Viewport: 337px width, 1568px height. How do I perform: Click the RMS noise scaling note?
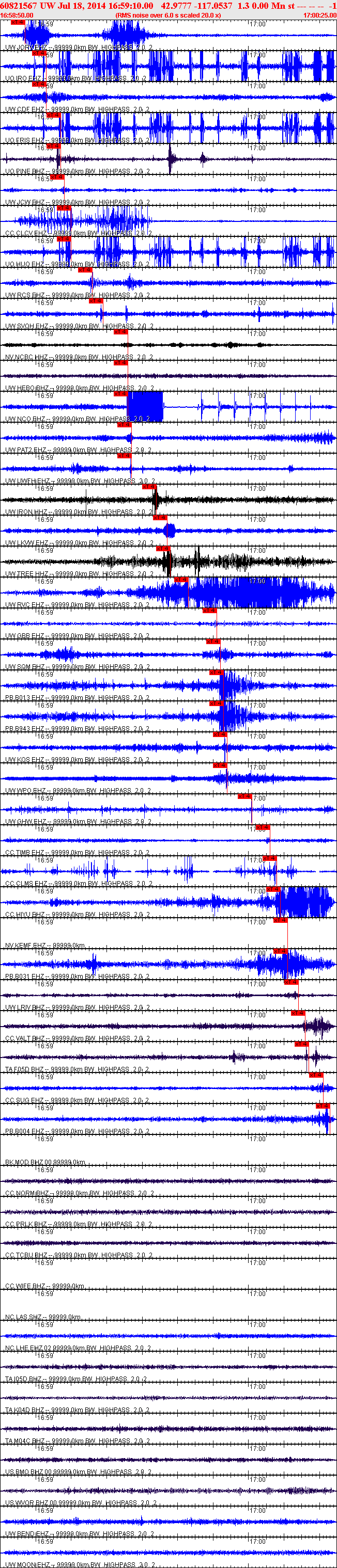(168, 15)
